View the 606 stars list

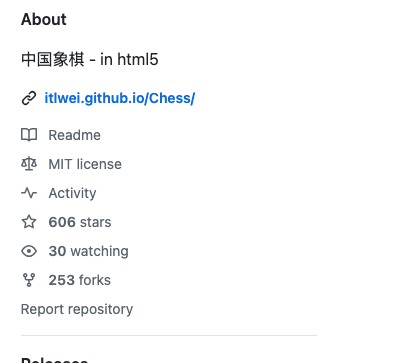(x=80, y=222)
